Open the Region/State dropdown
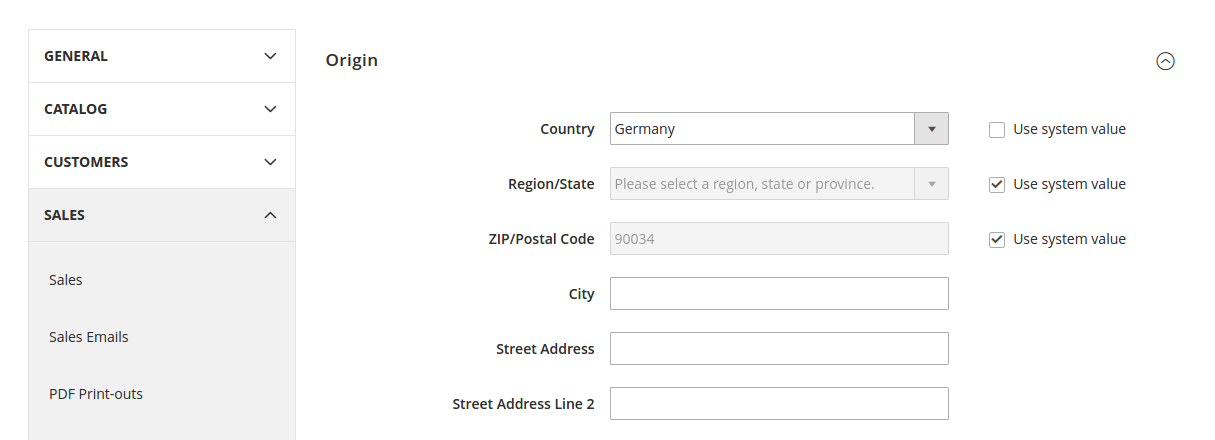Image resolution: width=1215 pixels, height=440 pixels. pyautogui.click(x=779, y=184)
